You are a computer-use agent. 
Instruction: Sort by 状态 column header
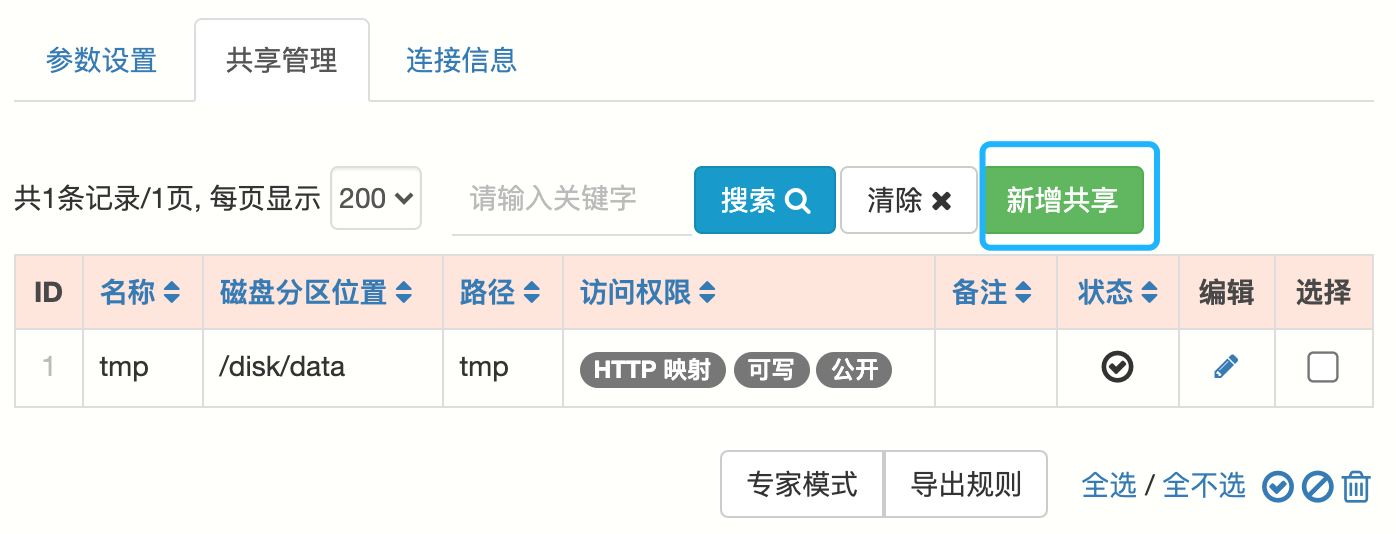point(1117,293)
